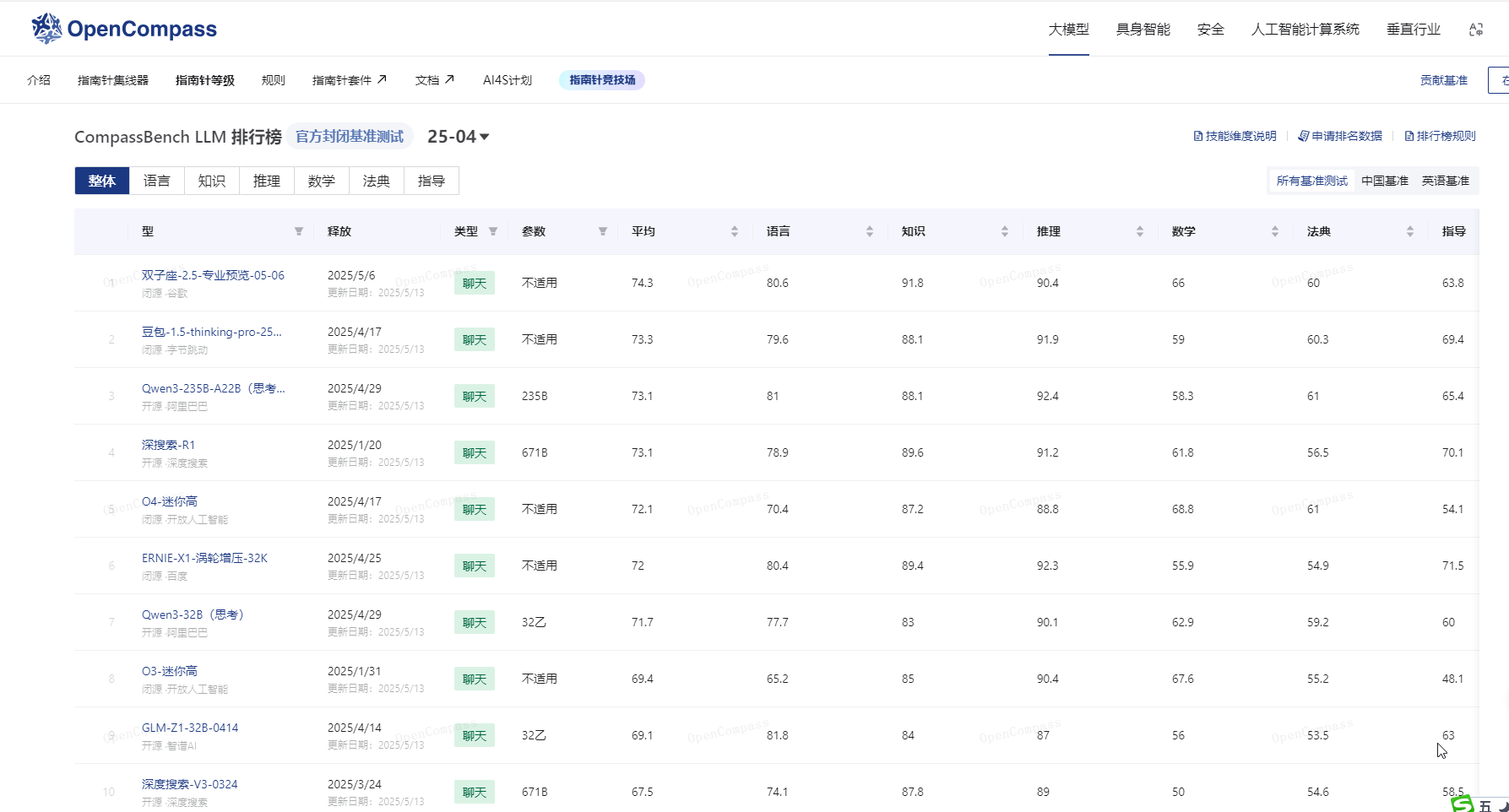Click the 指导 column header
This screenshot has width=1509, height=812.
coord(1454,231)
